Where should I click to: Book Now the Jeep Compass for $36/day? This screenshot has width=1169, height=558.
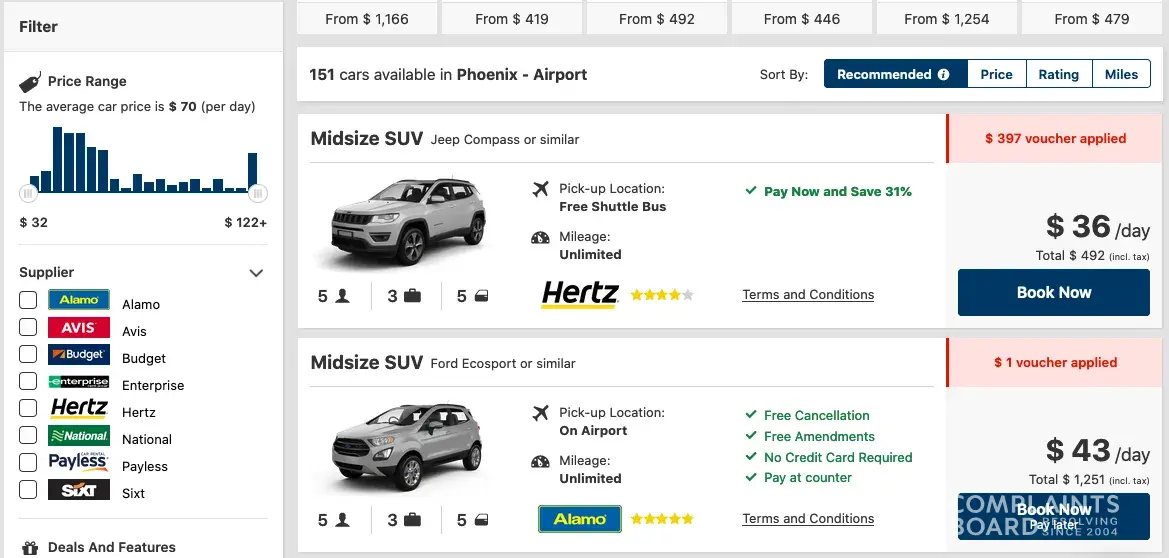tap(1053, 293)
